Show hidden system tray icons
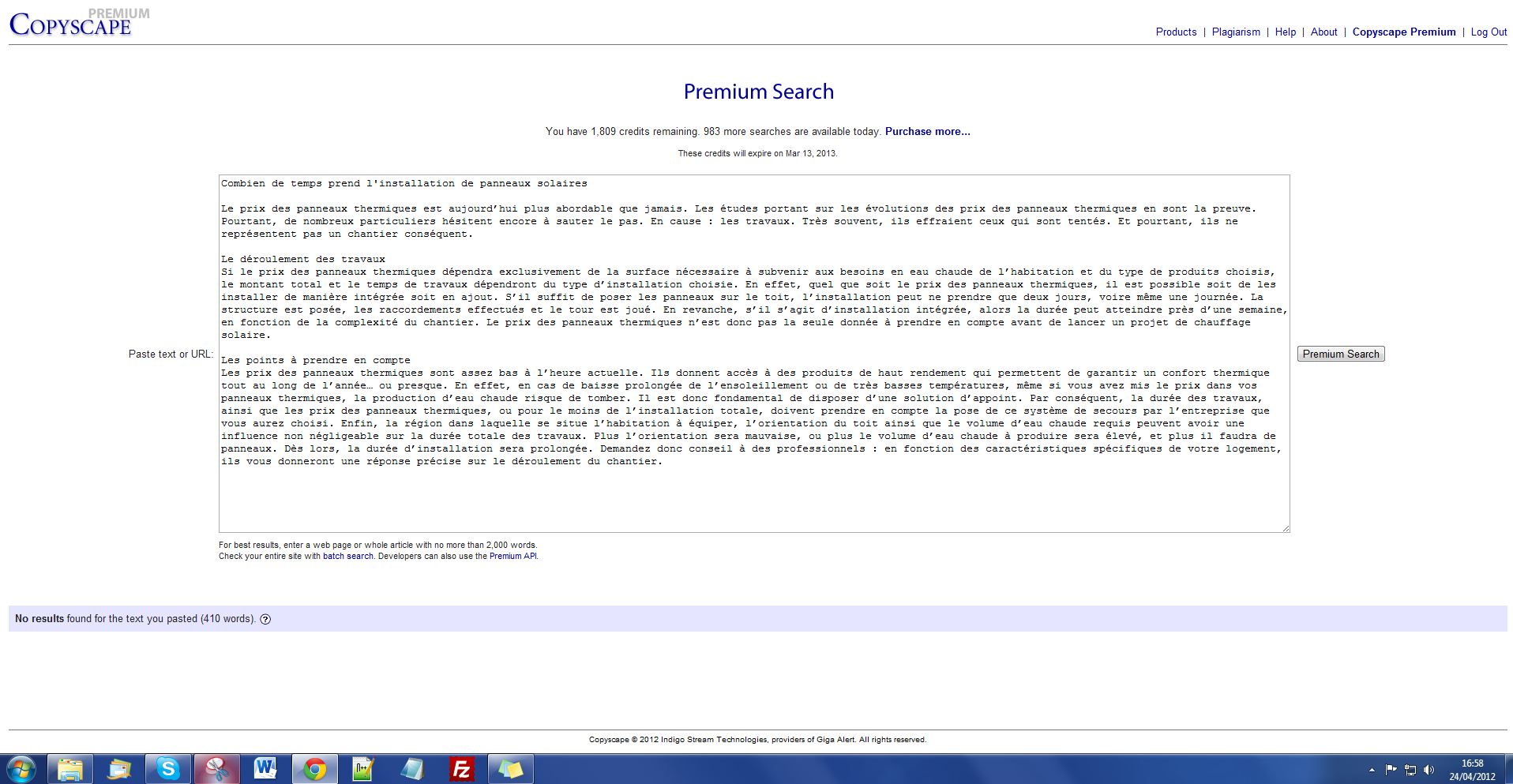 point(1372,769)
